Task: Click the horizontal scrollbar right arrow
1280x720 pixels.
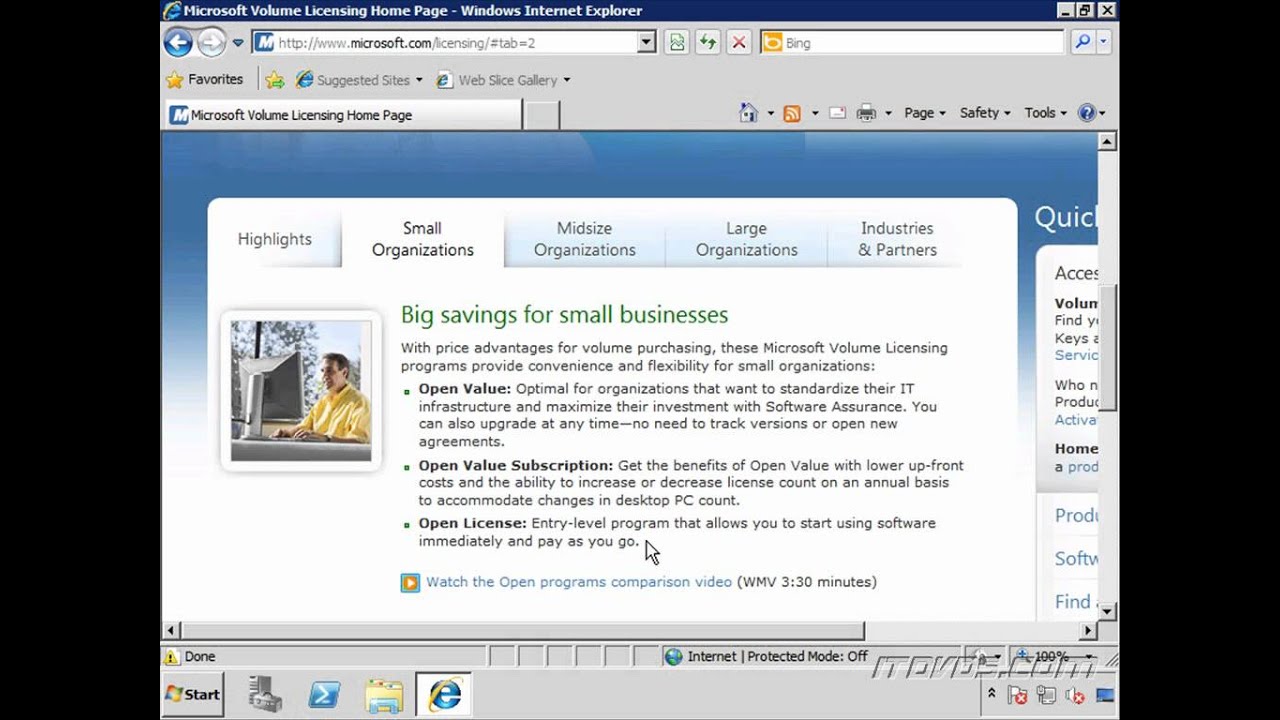Action: pos(1089,631)
